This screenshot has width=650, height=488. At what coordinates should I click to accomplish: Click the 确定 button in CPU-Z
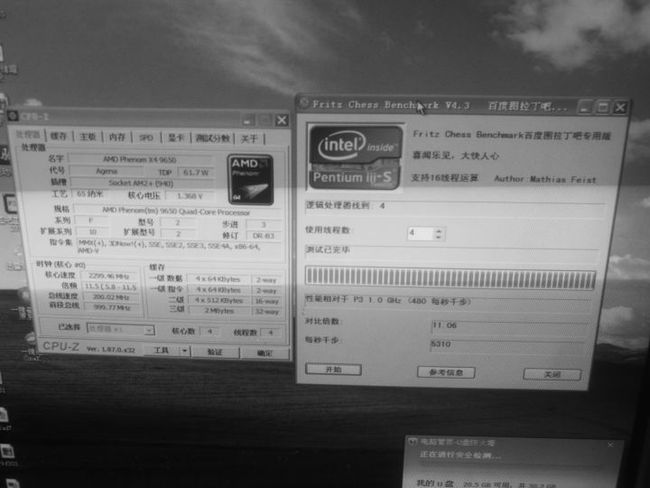click(x=265, y=353)
